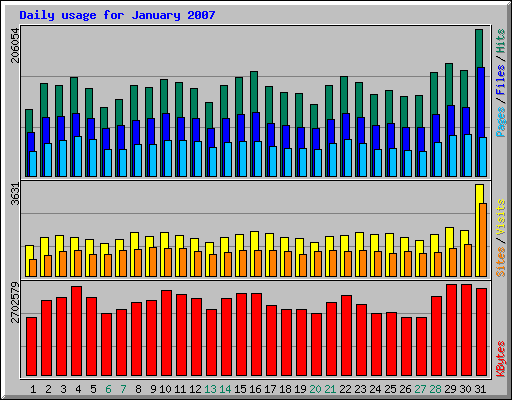Click the light blue Pages bar for day 30
This screenshot has height=400, width=512.
click(x=468, y=155)
